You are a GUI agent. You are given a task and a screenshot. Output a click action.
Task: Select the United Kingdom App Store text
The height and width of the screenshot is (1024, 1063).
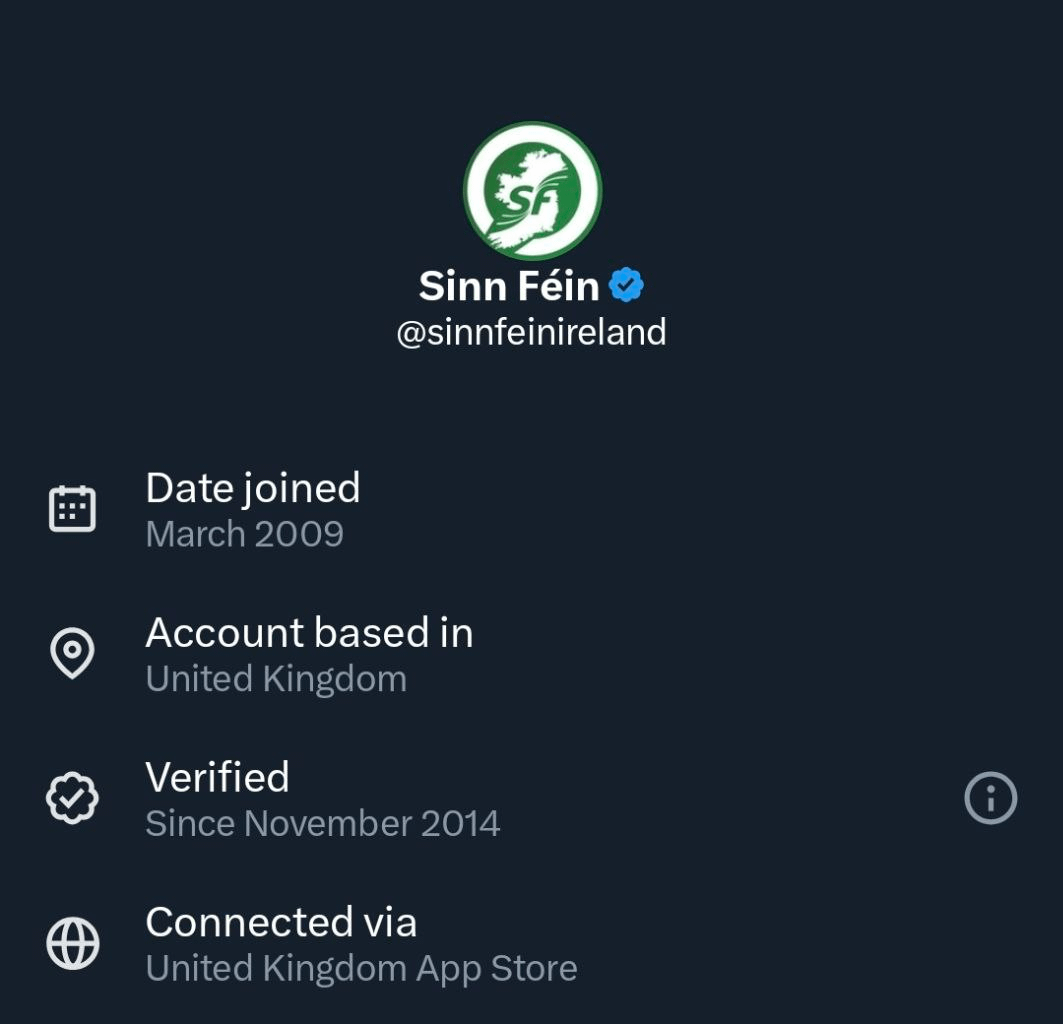click(x=361, y=968)
